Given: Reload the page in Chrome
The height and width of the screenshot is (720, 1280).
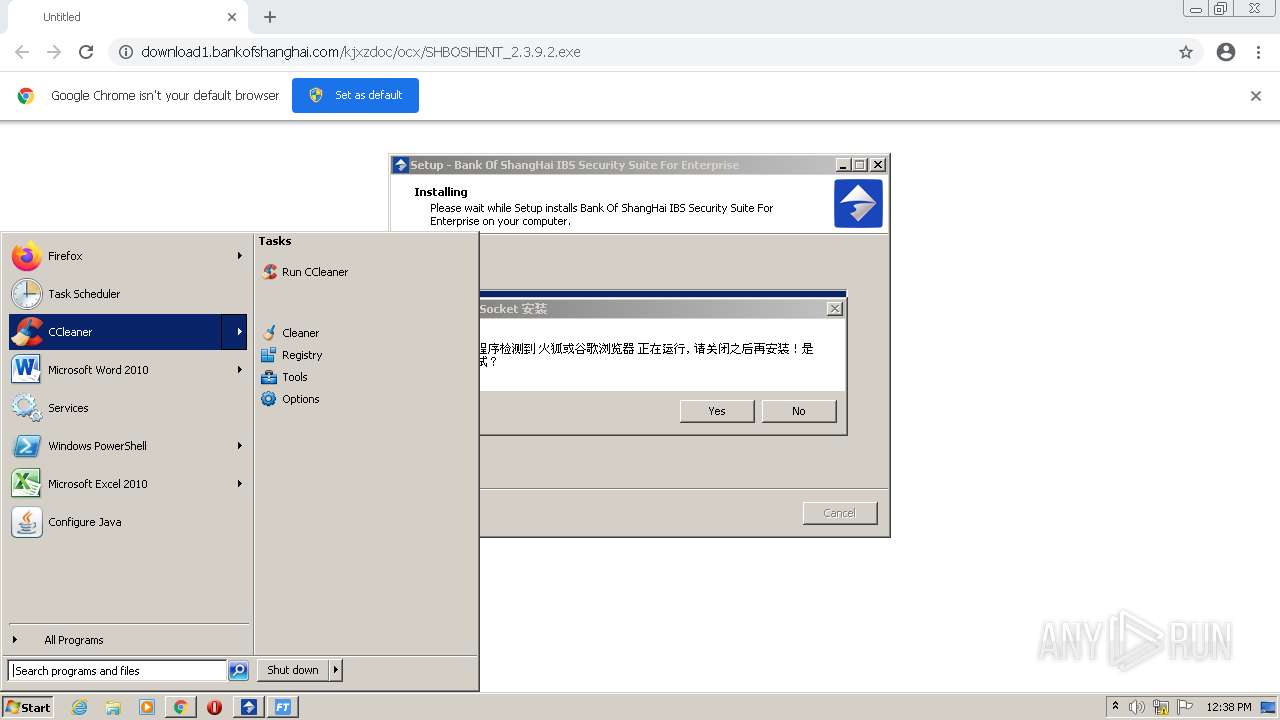Looking at the screenshot, I should (86, 52).
